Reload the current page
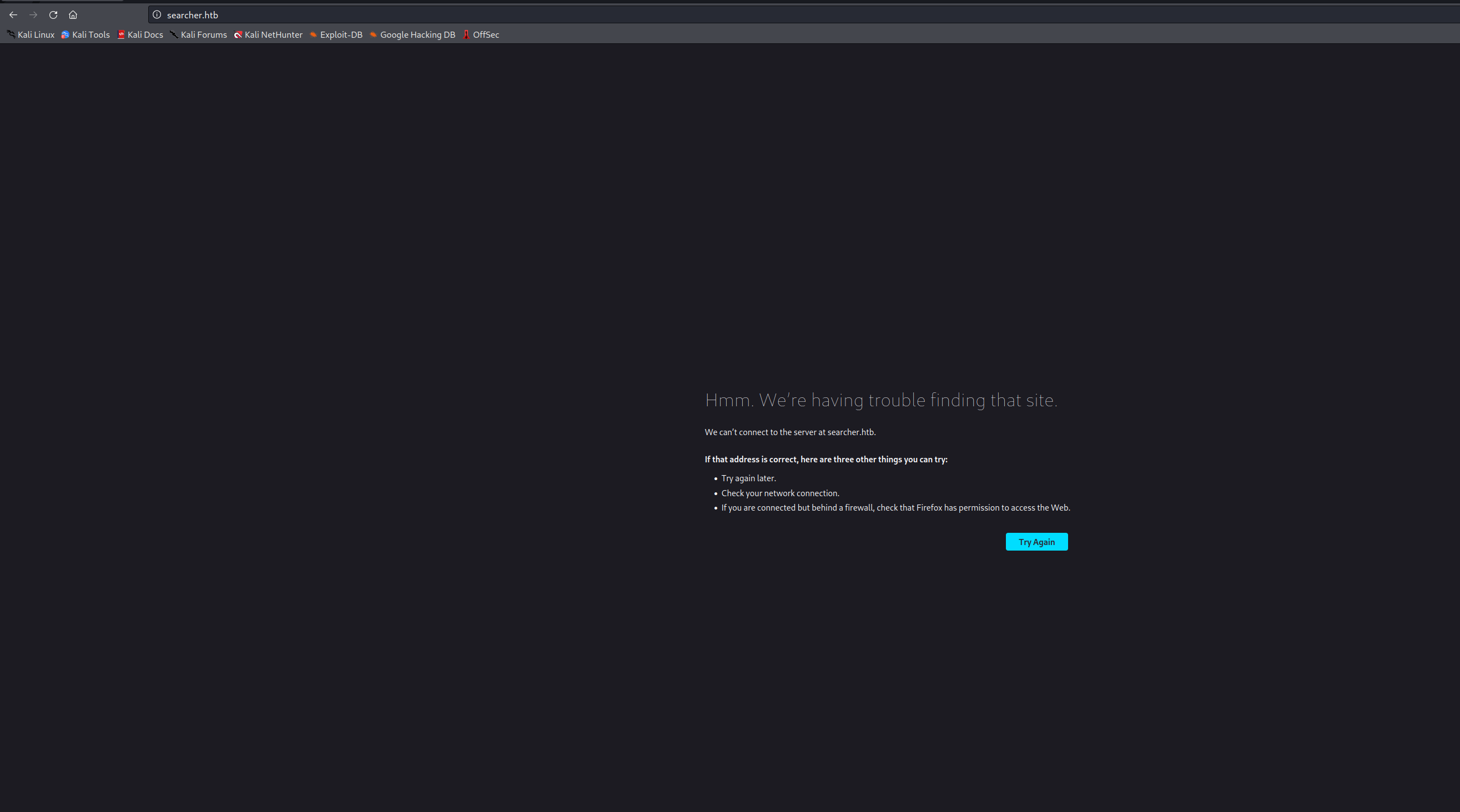Screen dimensions: 1460x812 click(53, 15)
